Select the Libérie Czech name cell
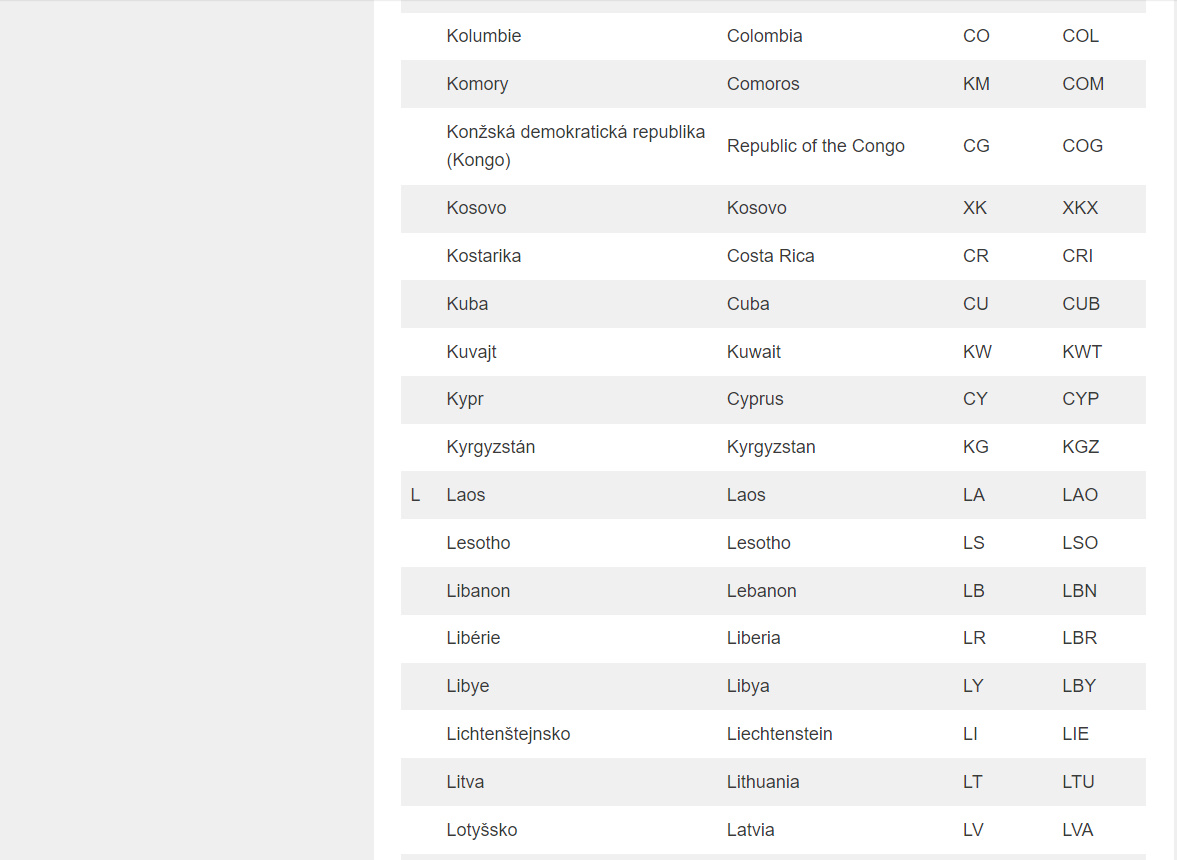The height and width of the screenshot is (860, 1177). 473,638
